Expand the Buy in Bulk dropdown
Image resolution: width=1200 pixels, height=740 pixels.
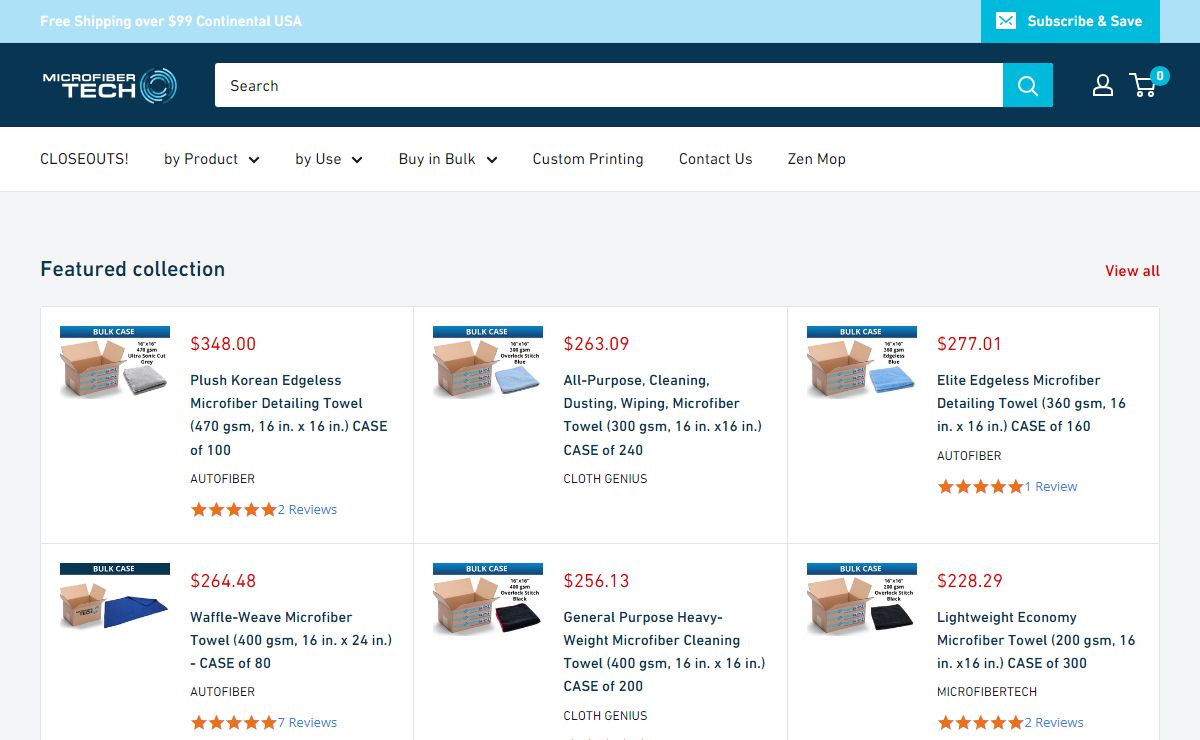click(x=448, y=159)
